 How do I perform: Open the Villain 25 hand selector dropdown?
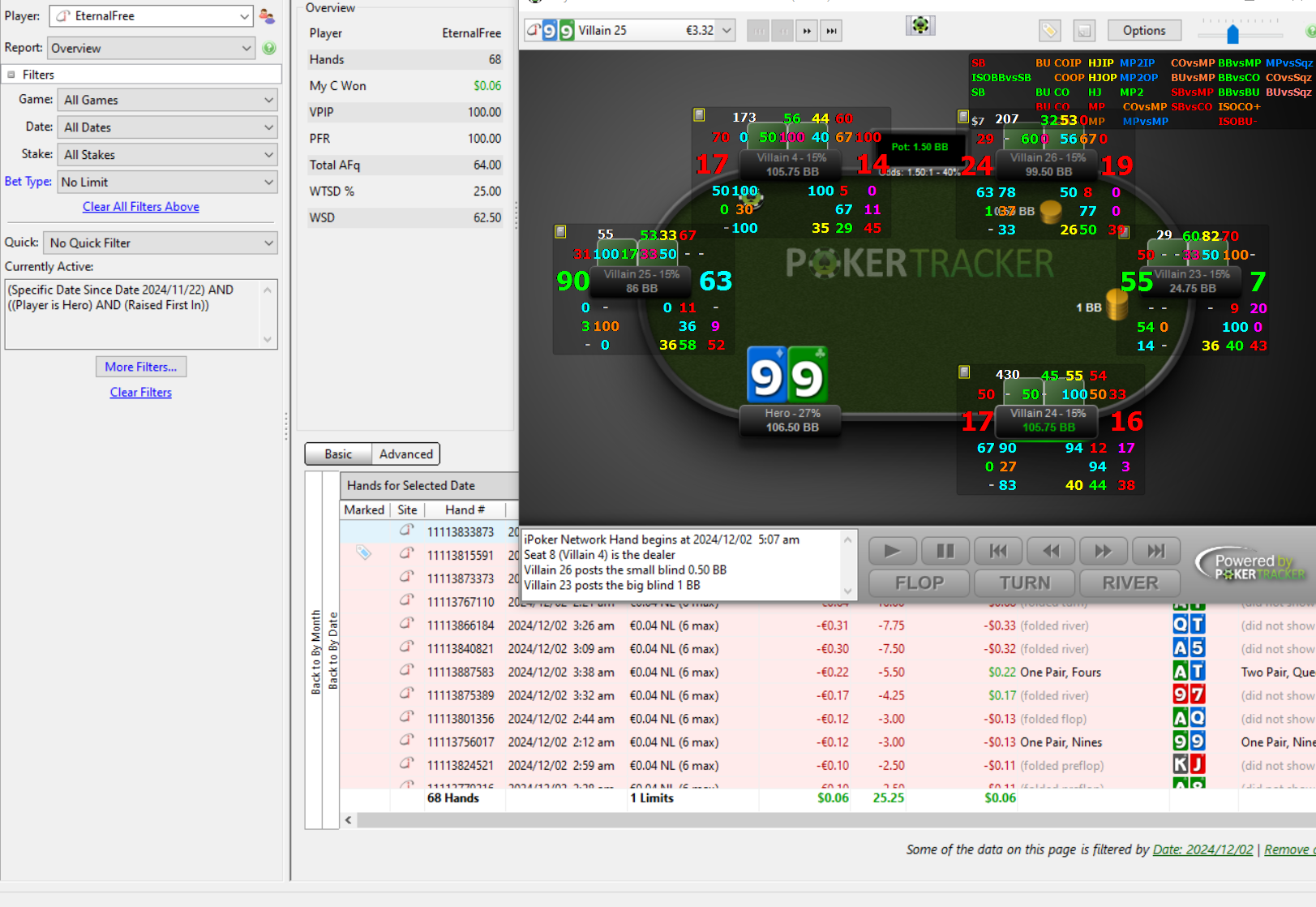coord(631,31)
